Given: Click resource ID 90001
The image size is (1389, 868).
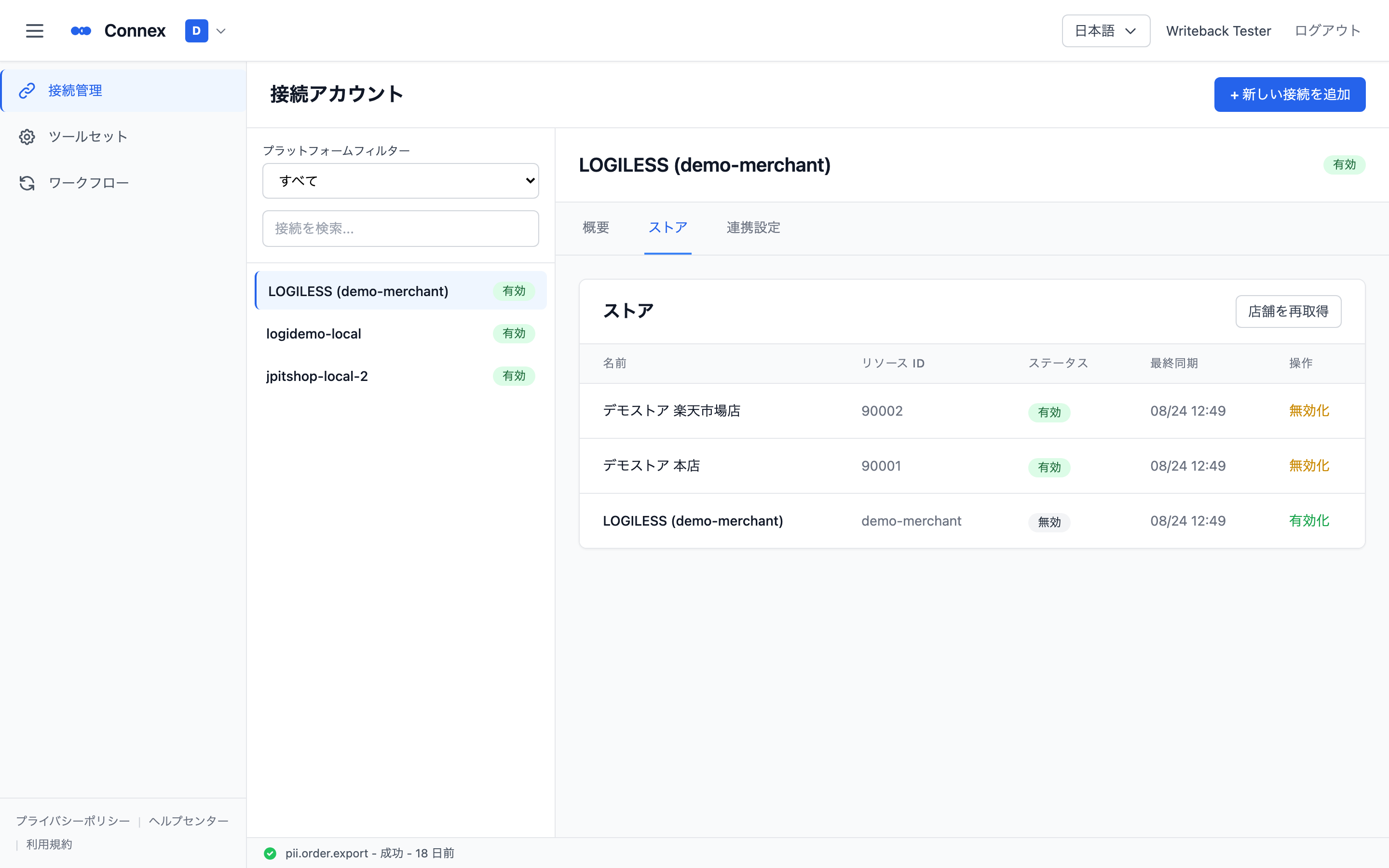Looking at the screenshot, I should (x=881, y=465).
